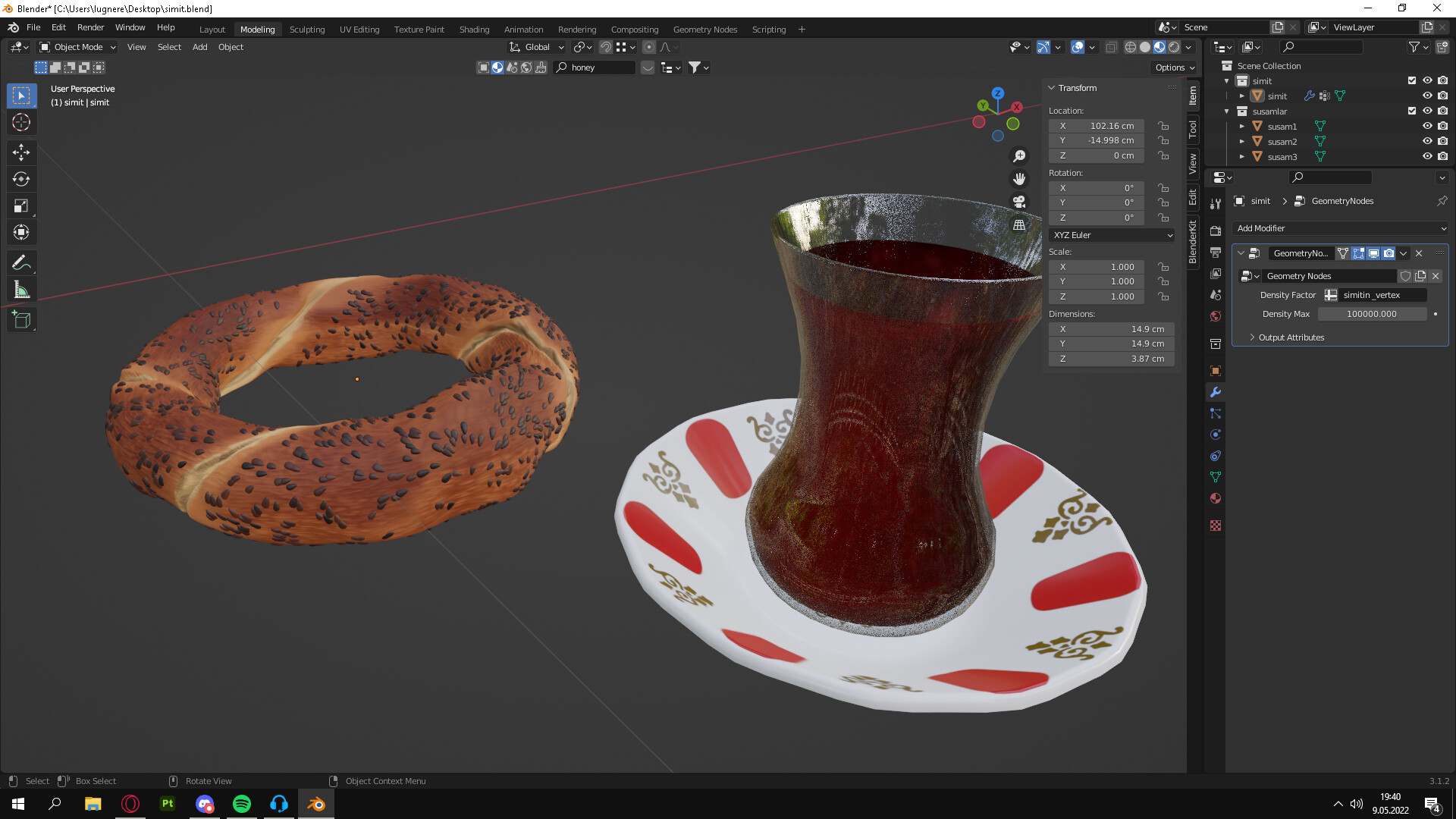Select the Annotate tool
This screenshot has width=1456, height=819.
pyautogui.click(x=21, y=262)
